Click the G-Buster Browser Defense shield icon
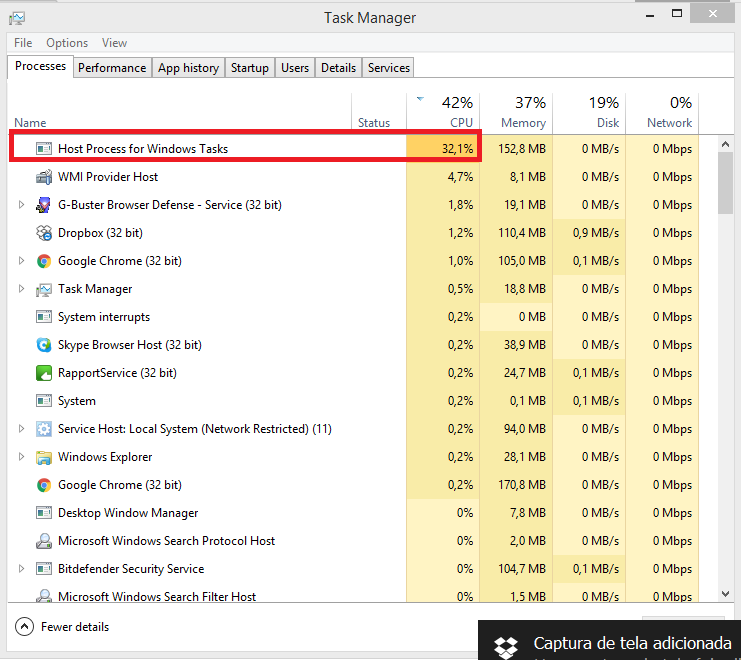Screen dimensions: 741x660 click(44, 205)
